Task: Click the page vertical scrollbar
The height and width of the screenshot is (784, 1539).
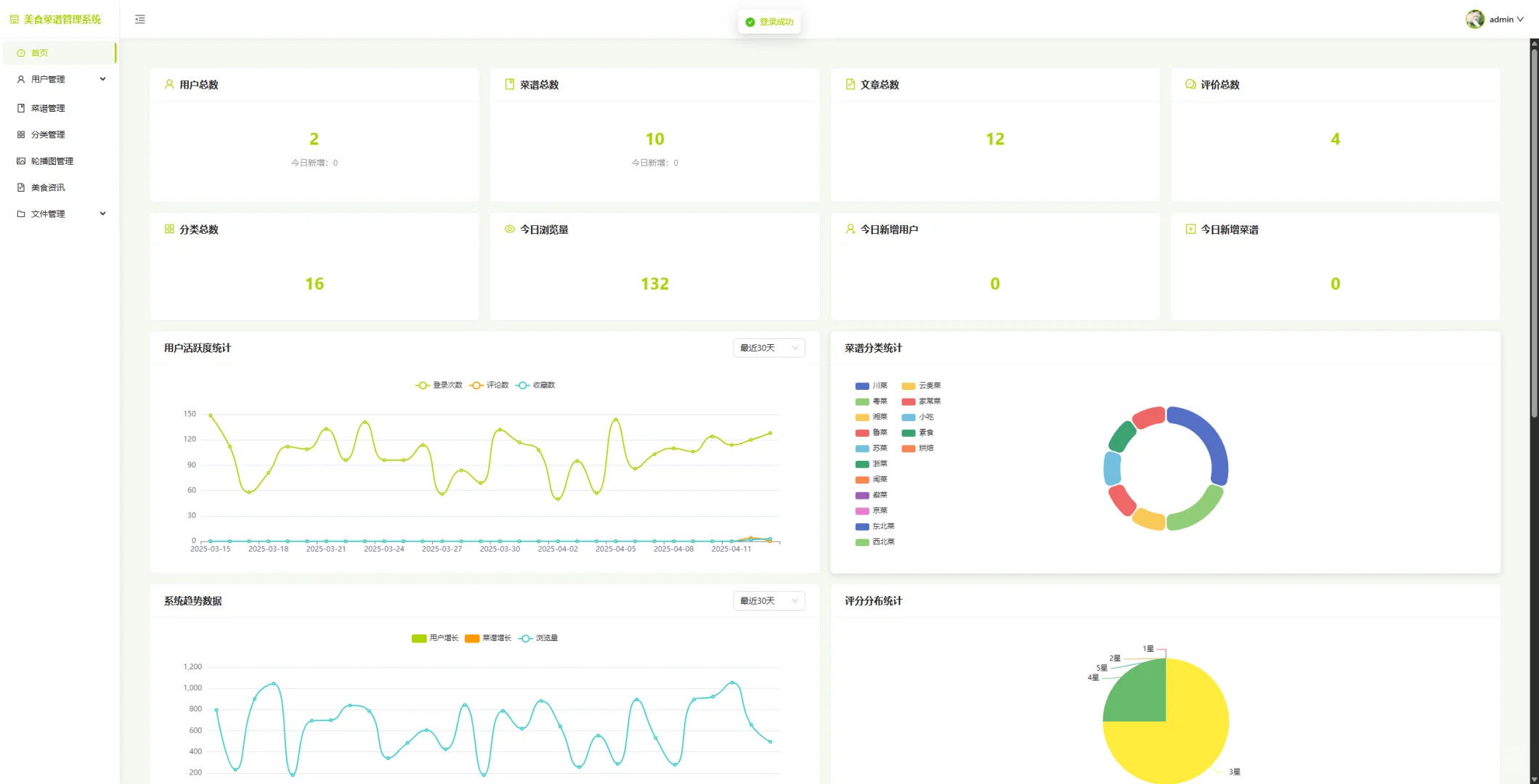Action: (x=1534, y=232)
